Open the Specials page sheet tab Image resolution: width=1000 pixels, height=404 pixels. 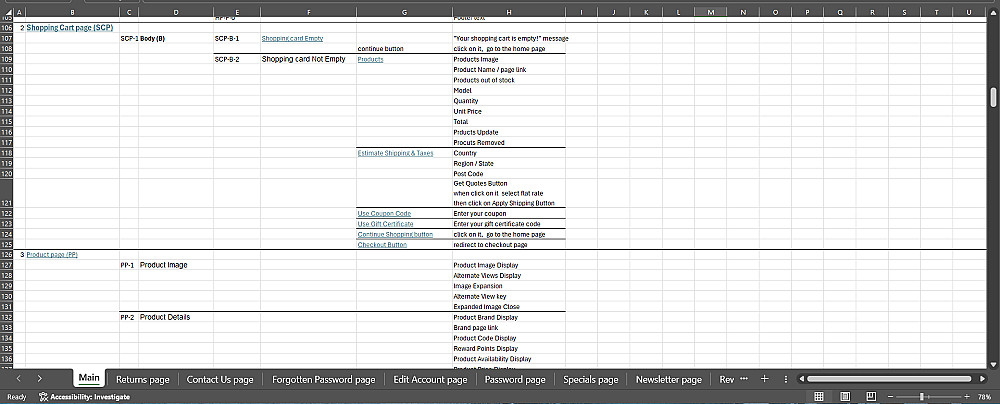pyautogui.click(x=591, y=379)
